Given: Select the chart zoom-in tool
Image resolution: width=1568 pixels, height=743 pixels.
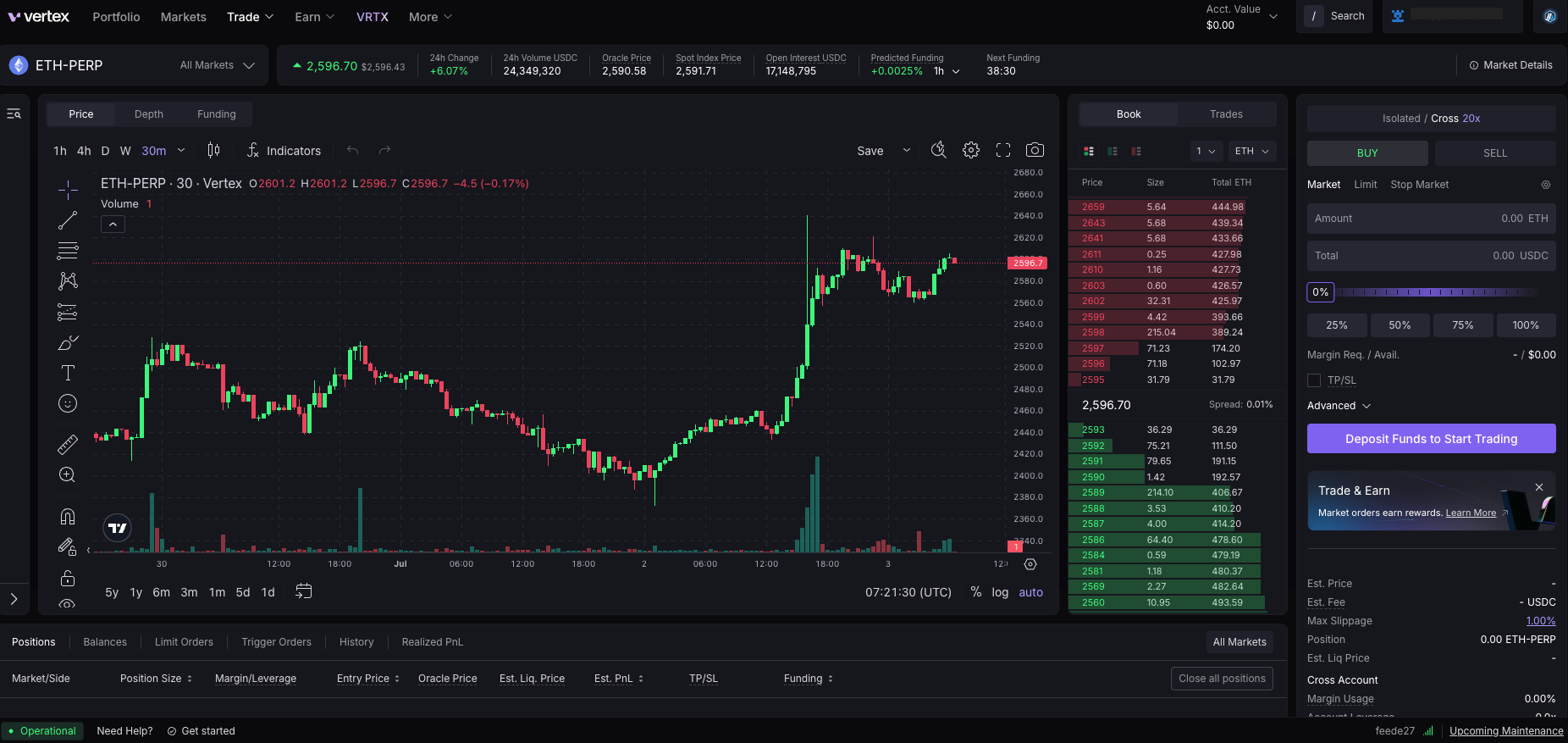Looking at the screenshot, I should point(68,474).
